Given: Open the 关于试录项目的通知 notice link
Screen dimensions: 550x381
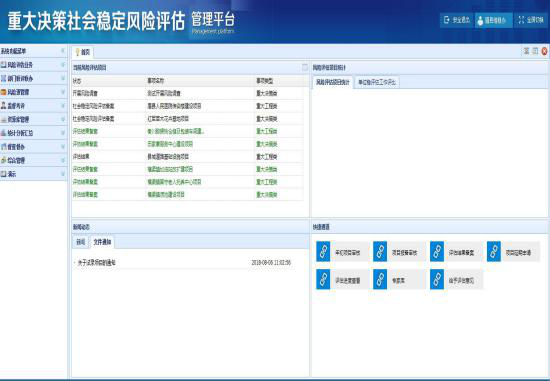Looking at the screenshot, I should point(96,263).
